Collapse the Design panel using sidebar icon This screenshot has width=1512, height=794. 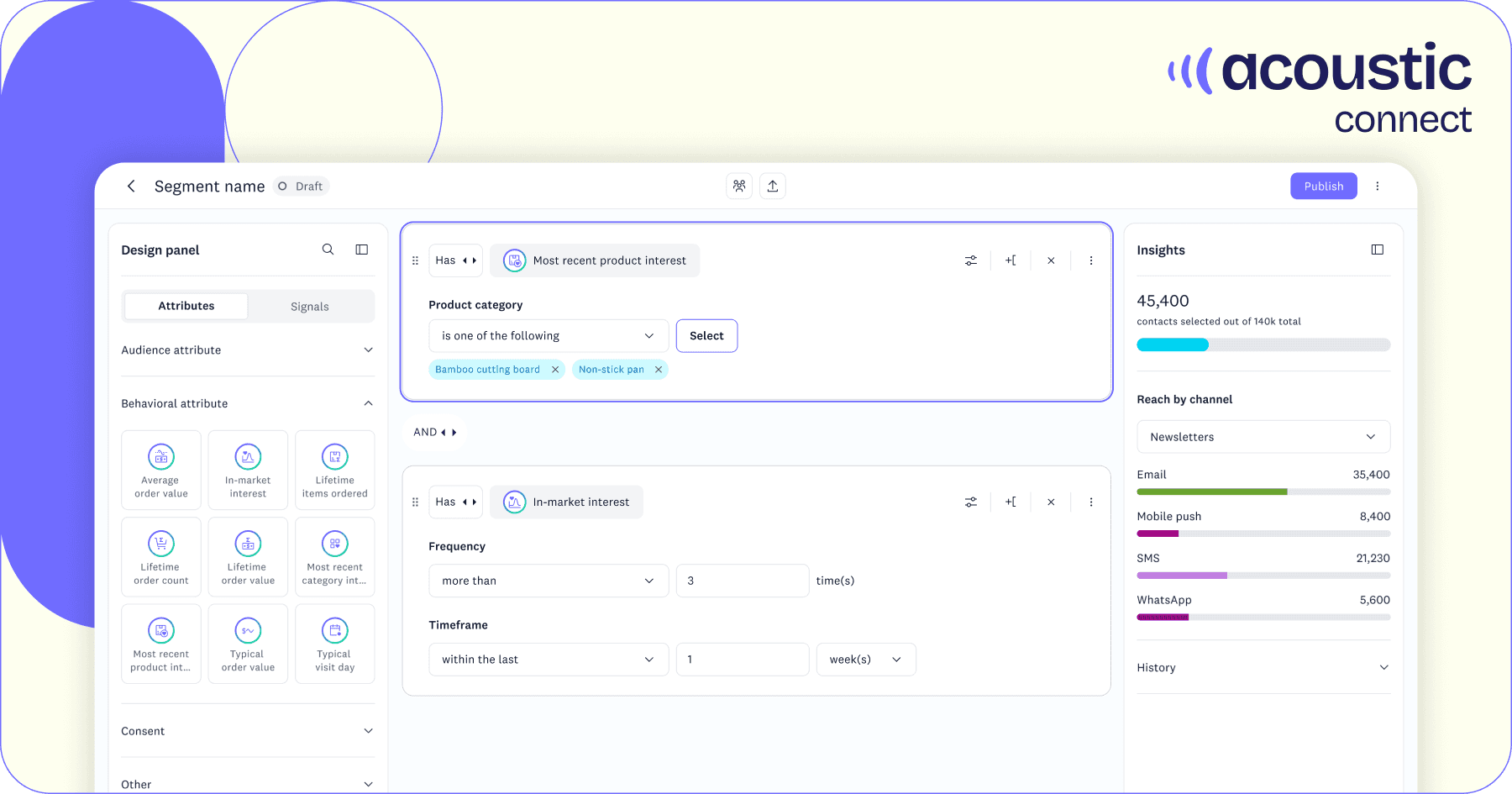tap(362, 250)
